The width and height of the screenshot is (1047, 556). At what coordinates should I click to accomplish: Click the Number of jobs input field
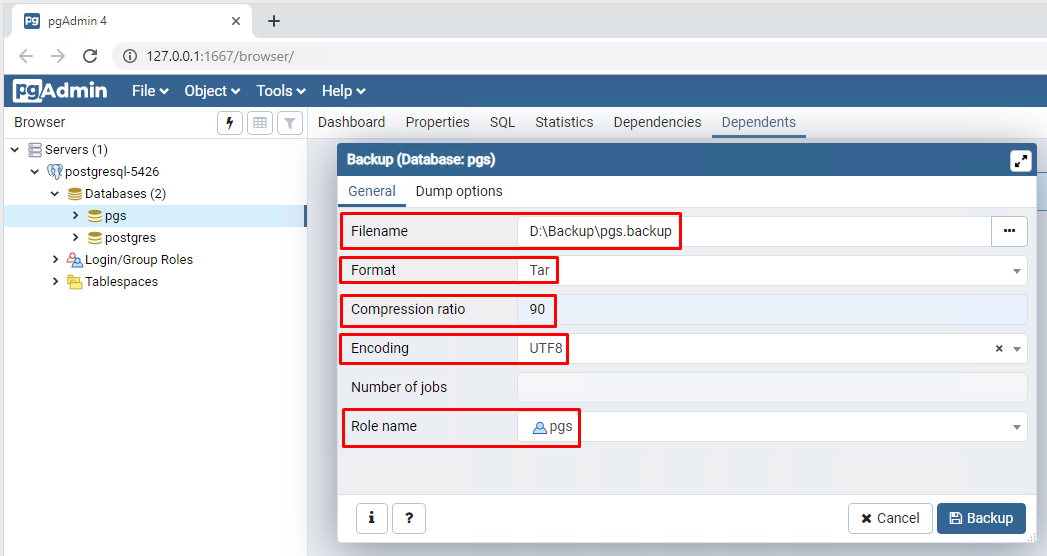point(771,388)
